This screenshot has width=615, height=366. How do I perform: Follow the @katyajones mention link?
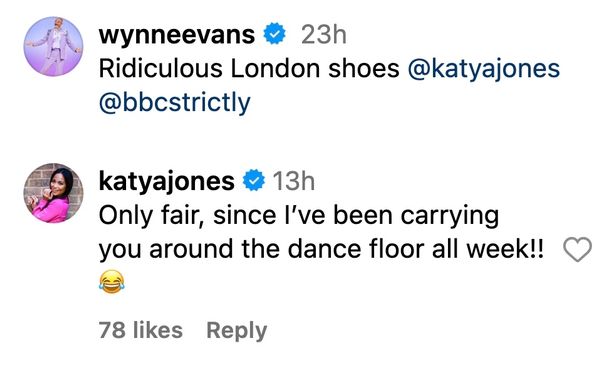point(484,69)
